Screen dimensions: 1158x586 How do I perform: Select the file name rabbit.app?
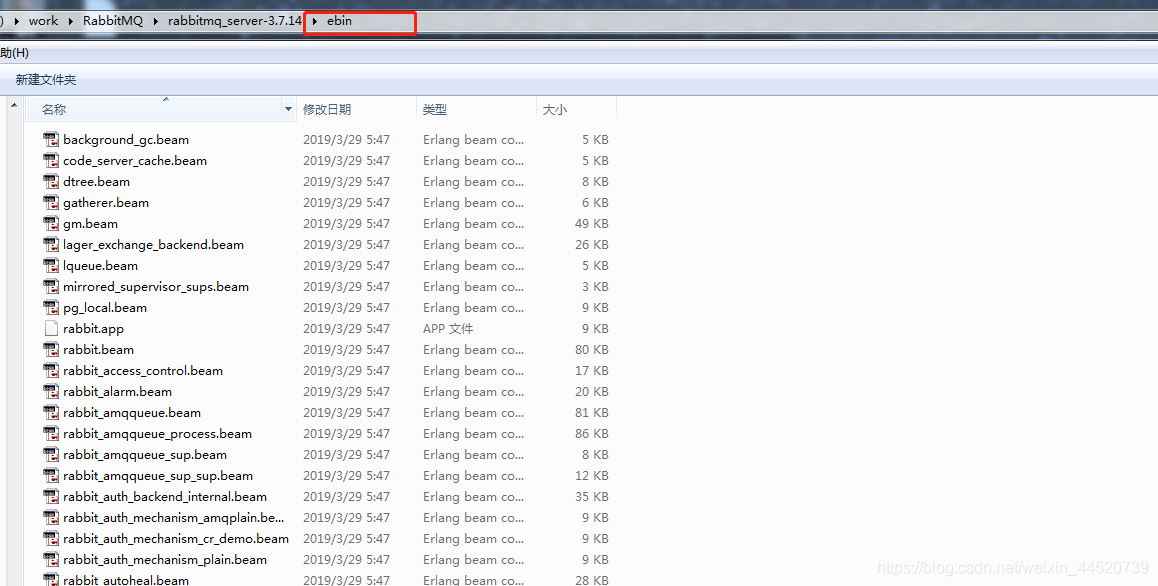(94, 328)
